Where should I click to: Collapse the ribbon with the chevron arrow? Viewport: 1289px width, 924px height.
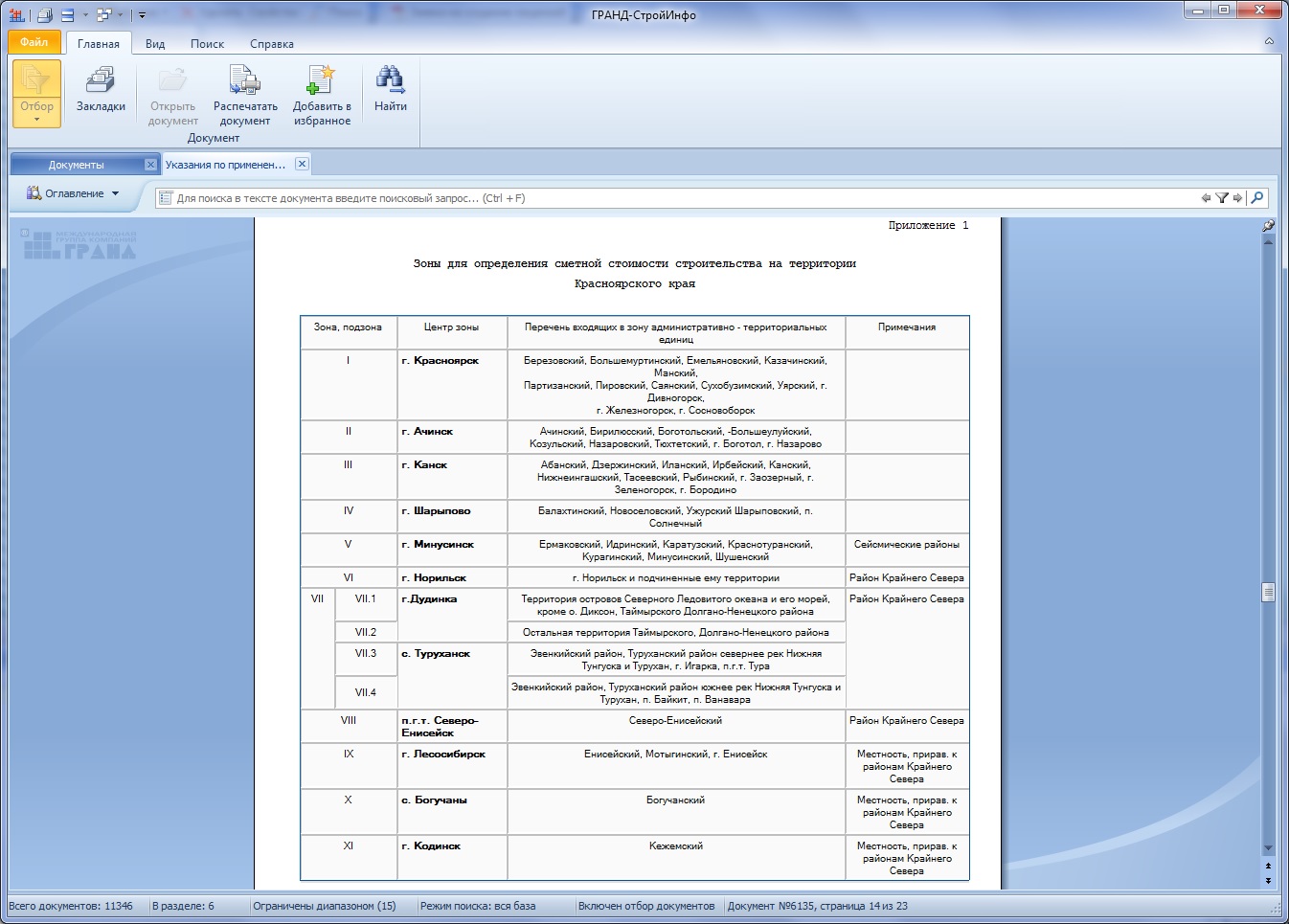pyautogui.click(x=1269, y=42)
